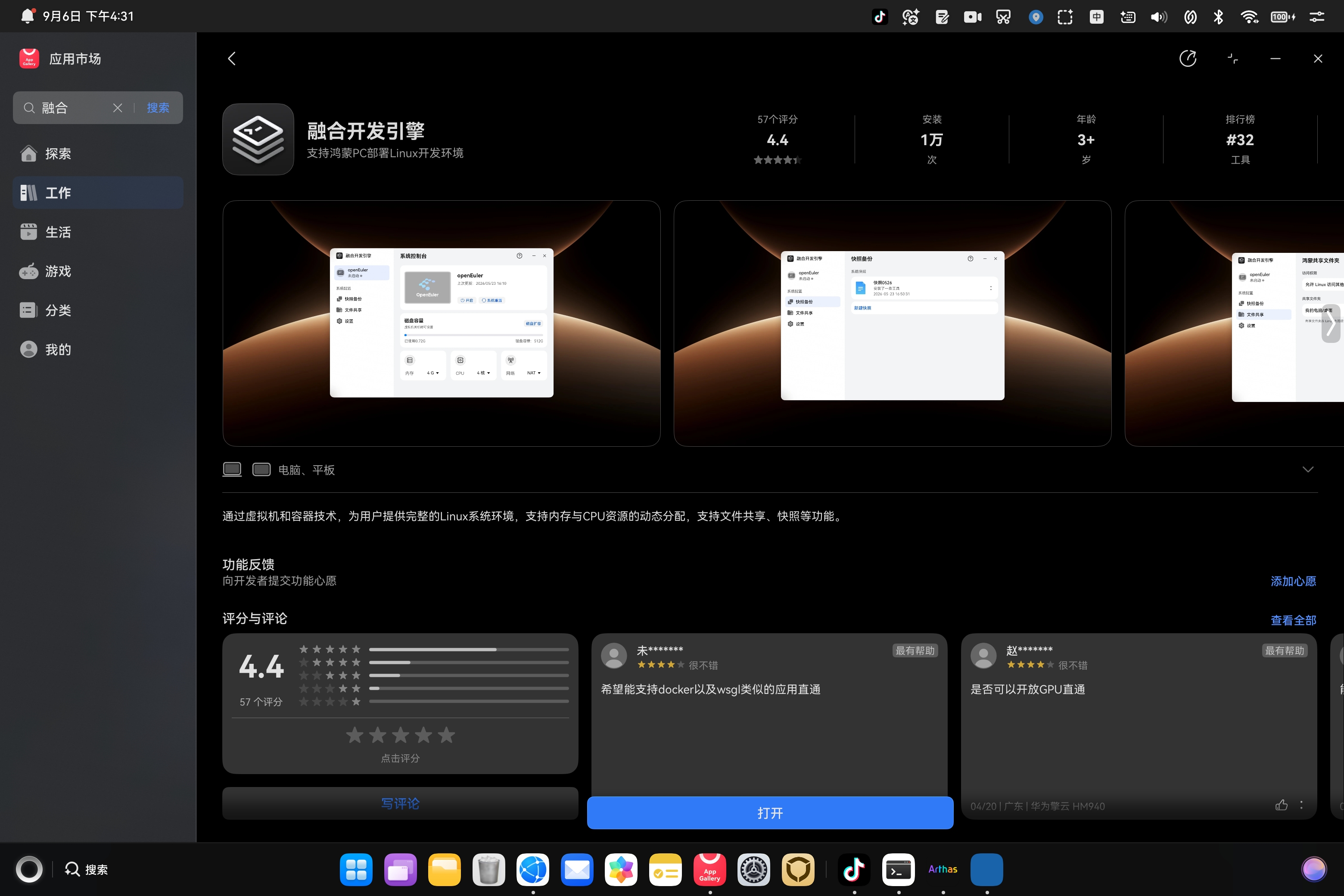Screen dimensions: 1344x896
Task: Open App Gallery icon in the dock
Action: [710, 869]
